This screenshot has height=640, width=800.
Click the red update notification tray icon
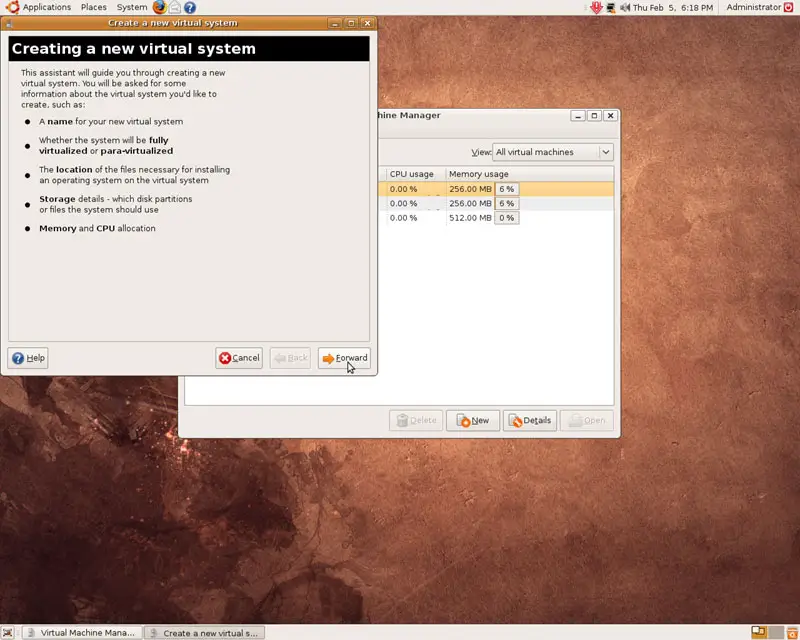597,7
